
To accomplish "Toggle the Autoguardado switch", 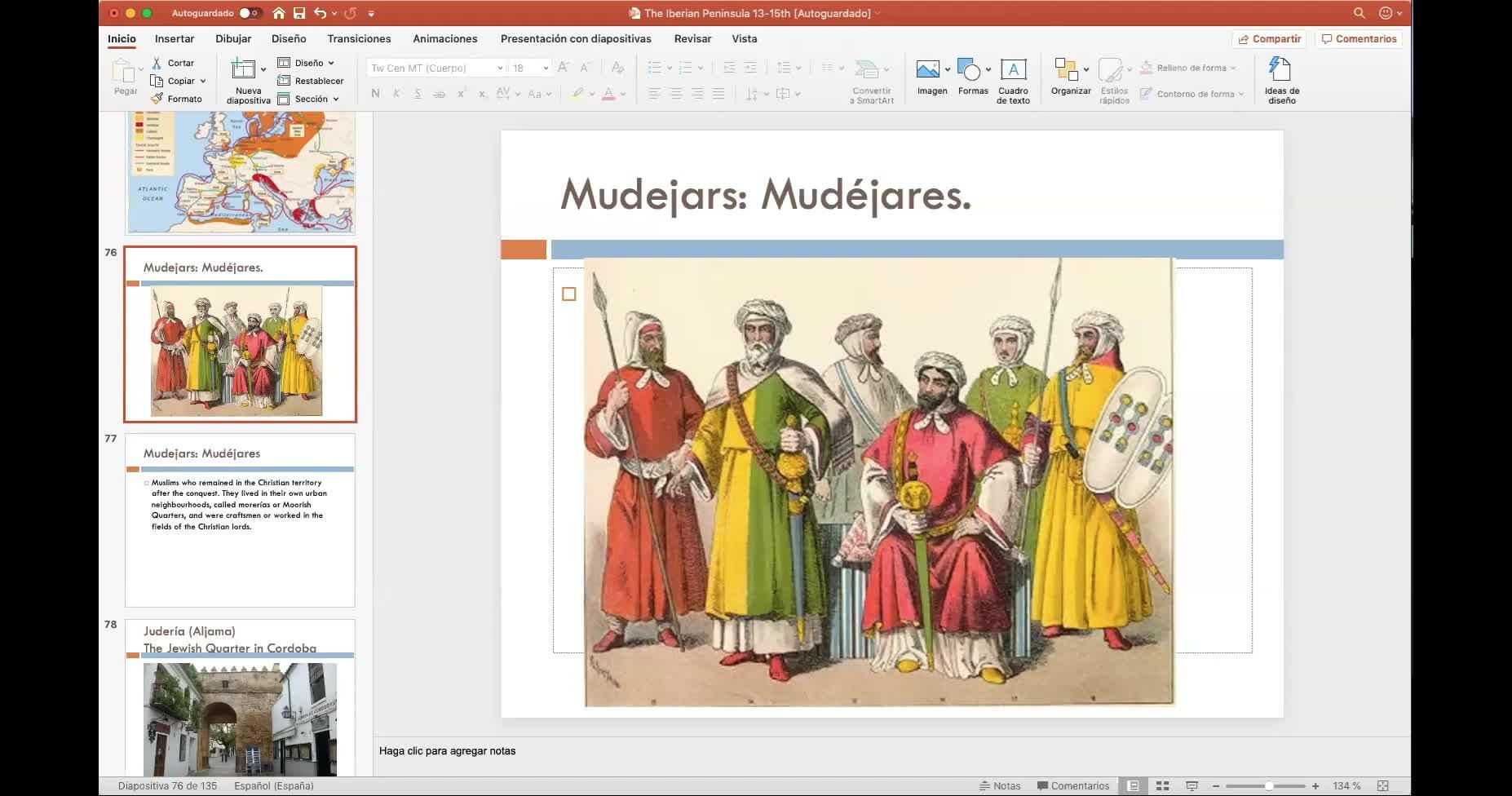I will pyautogui.click(x=250, y=13).
